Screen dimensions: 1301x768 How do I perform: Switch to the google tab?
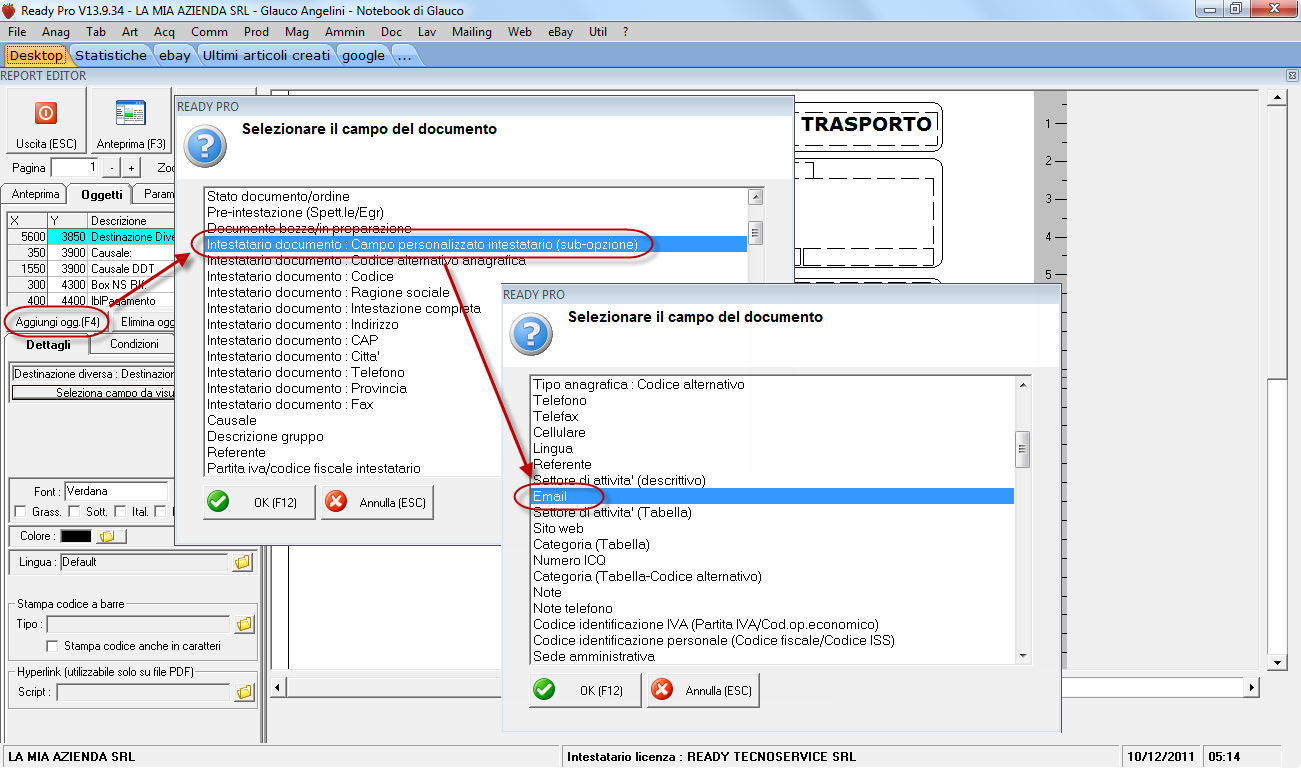tap(363, 55)
